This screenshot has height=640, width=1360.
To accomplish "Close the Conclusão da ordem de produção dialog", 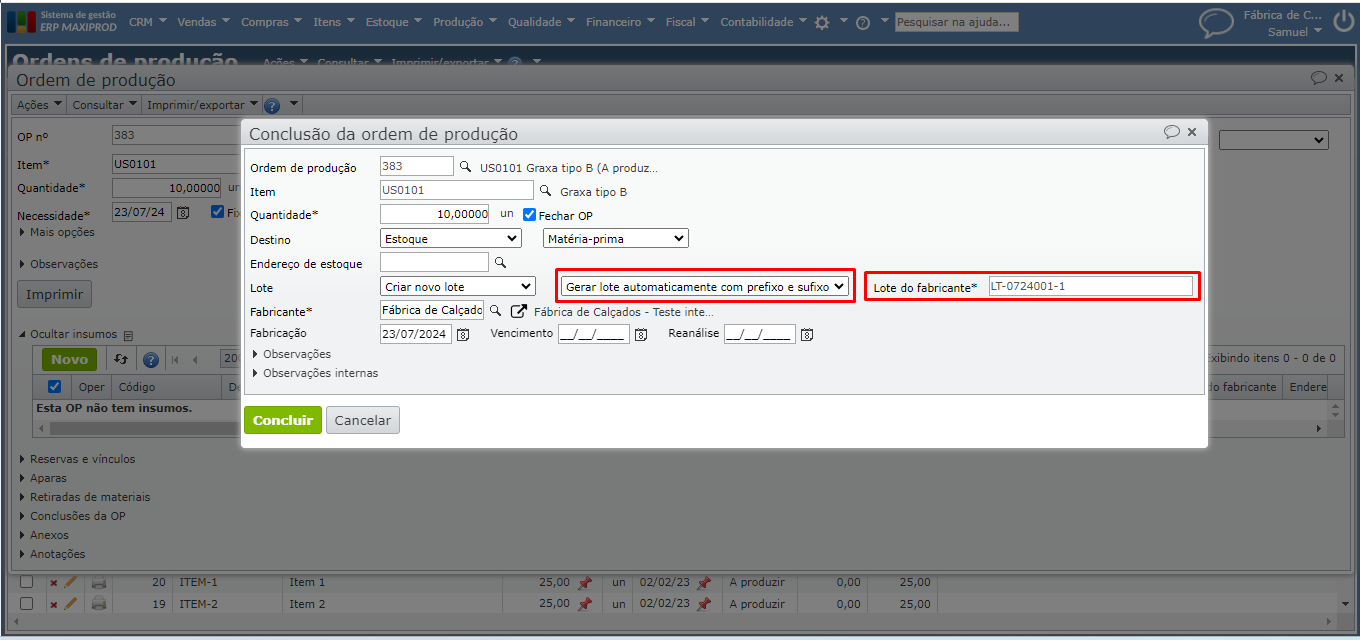I will point(1192,132).
